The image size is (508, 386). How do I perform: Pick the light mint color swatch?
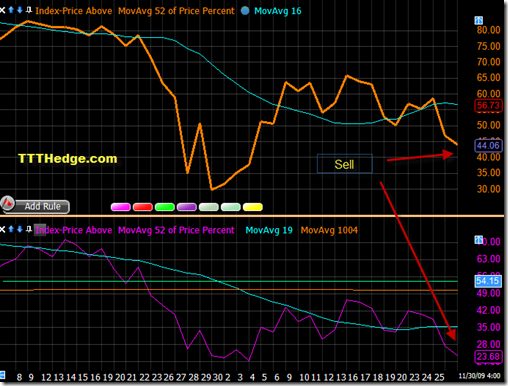coord(231,207)
